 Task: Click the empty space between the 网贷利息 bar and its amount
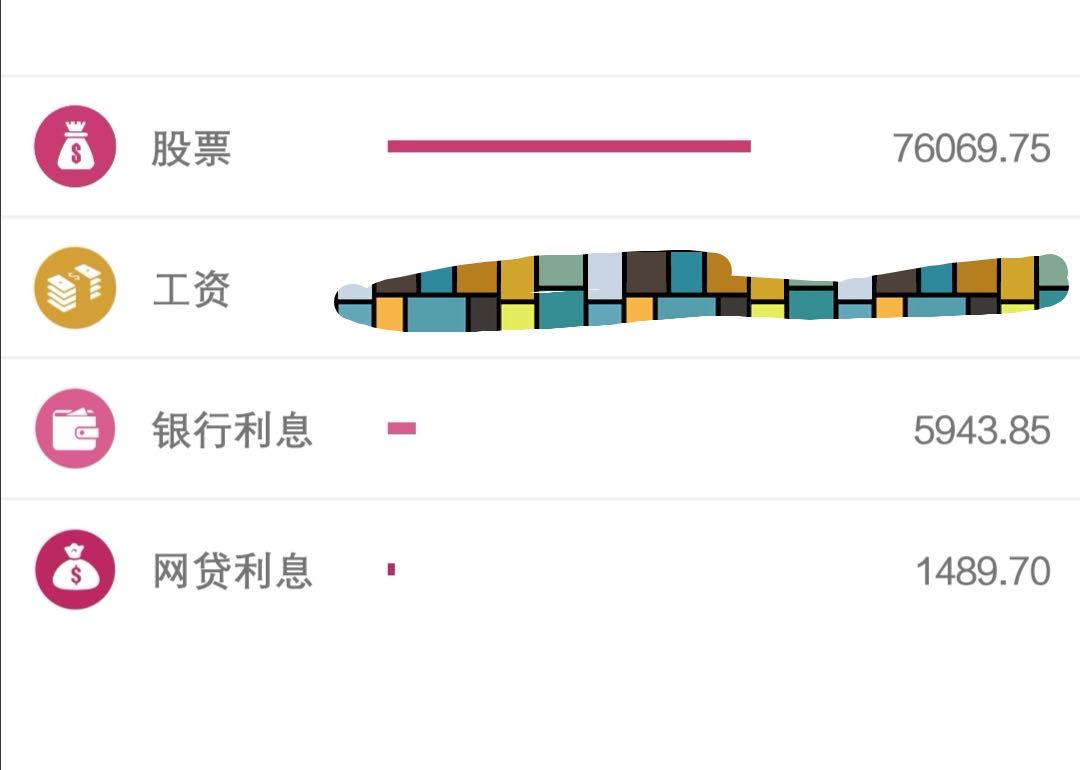[x=654, y=569]
